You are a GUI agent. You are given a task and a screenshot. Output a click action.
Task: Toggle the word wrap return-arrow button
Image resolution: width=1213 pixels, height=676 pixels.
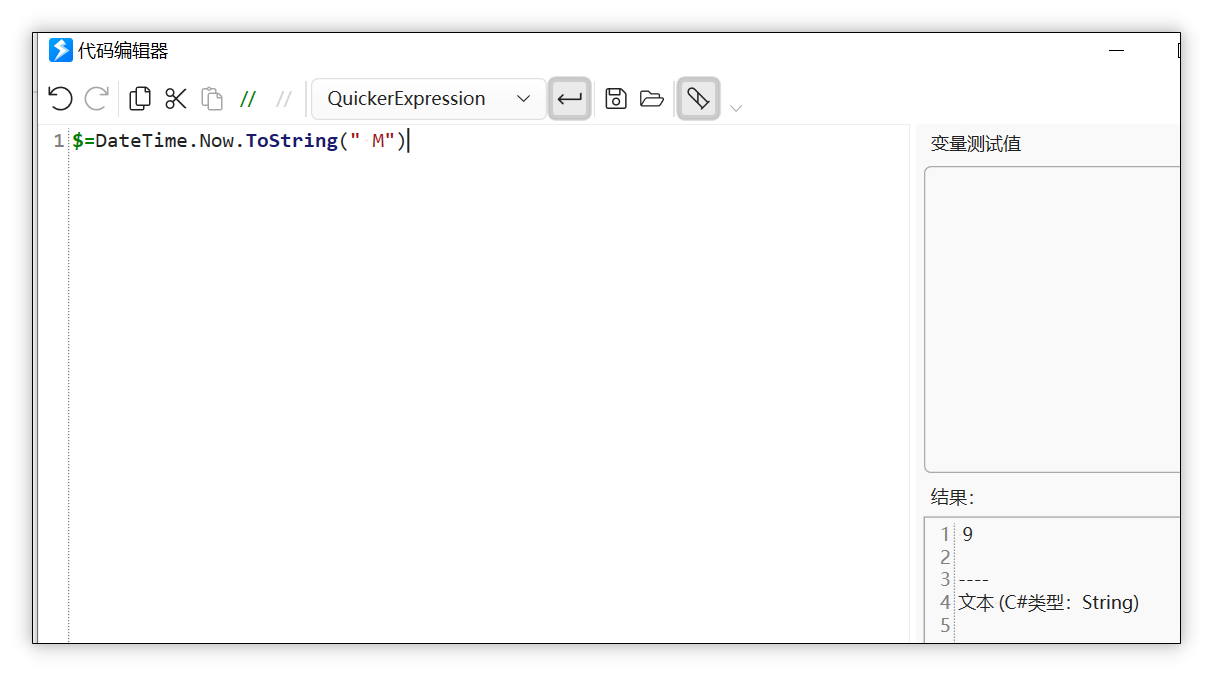click(x=570, y=98)
